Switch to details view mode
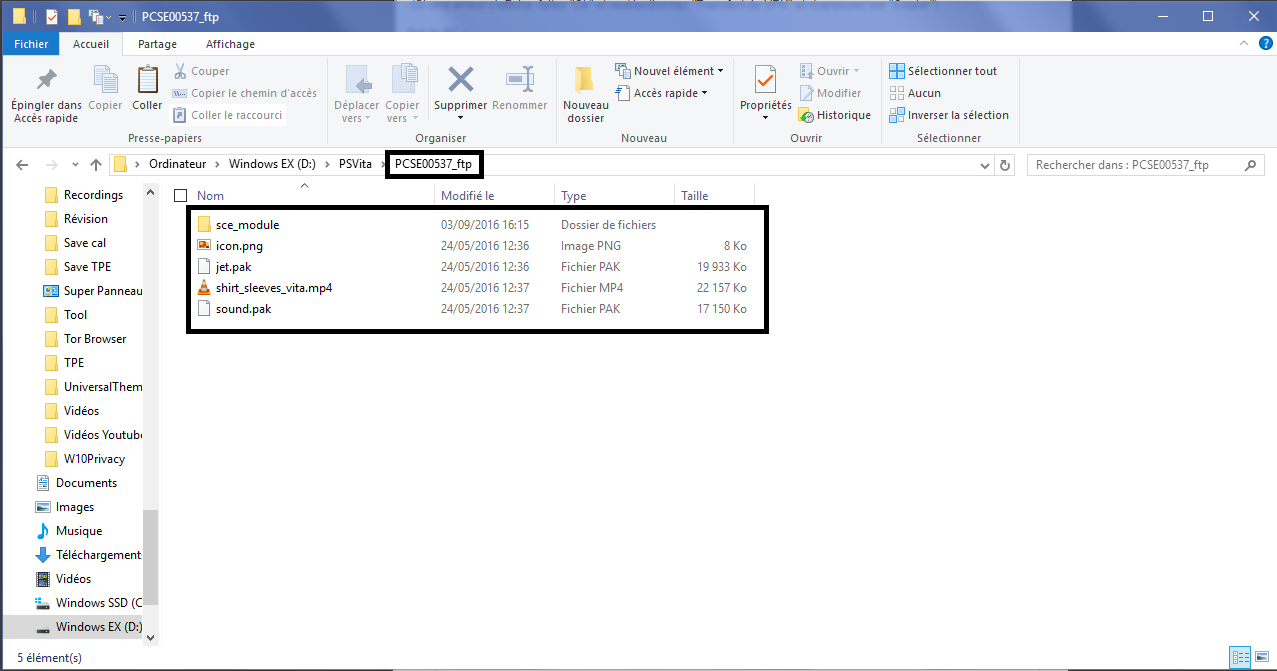 click(x=1241, y=657)
